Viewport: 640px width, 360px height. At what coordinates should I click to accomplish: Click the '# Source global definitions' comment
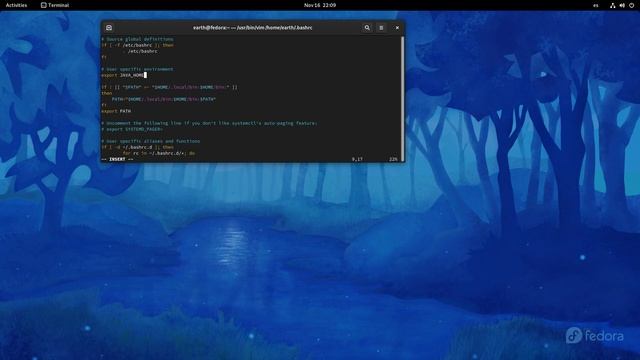tap(137, 39)
